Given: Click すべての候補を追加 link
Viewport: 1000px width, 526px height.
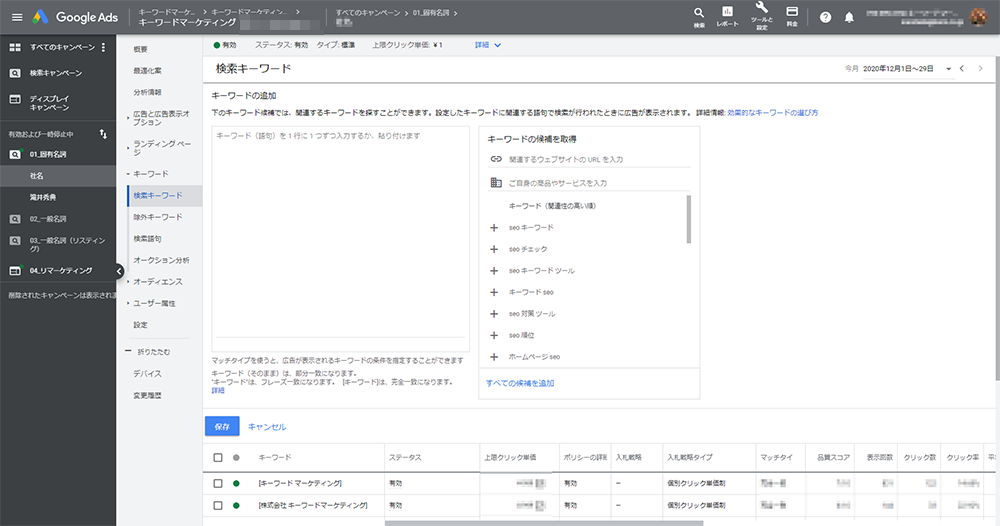Looking at the screenshot, I should click(520, 383).
